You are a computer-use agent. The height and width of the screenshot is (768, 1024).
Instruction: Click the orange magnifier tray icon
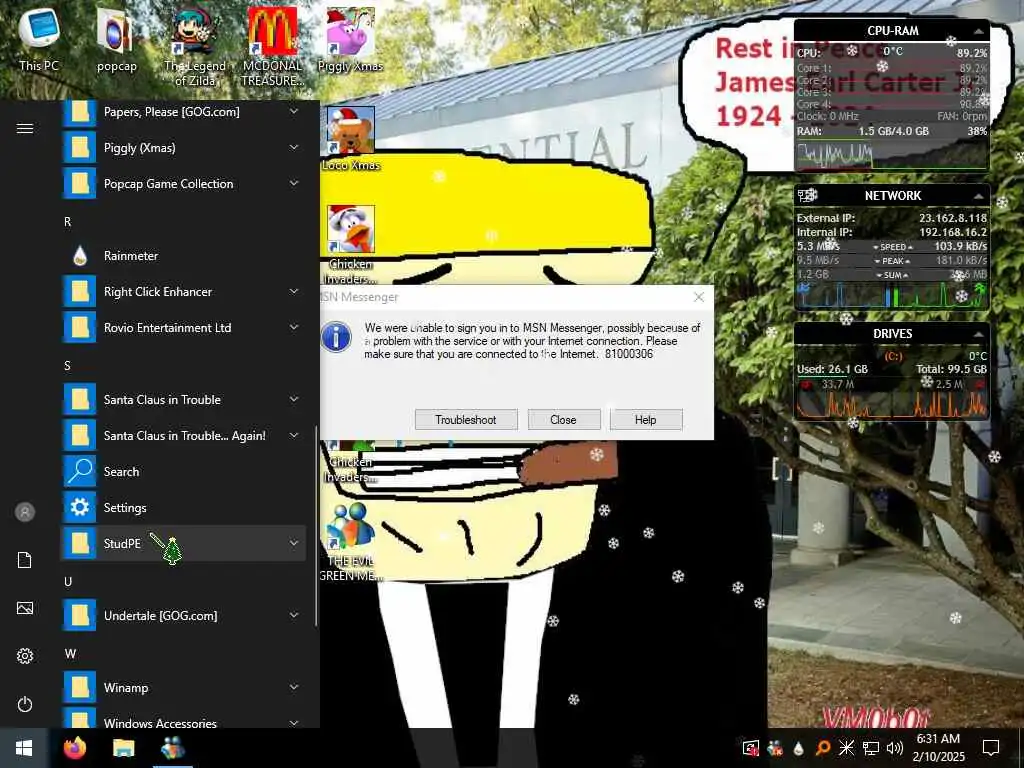coord(822,748)
